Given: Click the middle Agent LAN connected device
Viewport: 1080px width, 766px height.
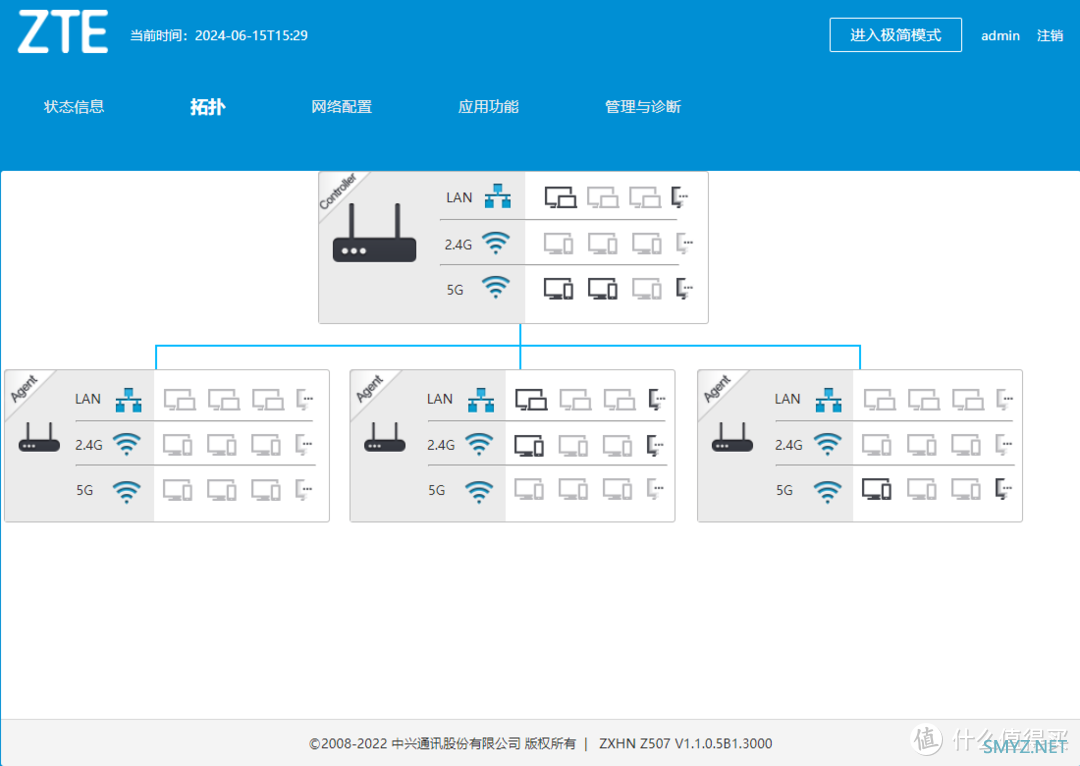Looking at the screenshot, I should click(531, 399).
